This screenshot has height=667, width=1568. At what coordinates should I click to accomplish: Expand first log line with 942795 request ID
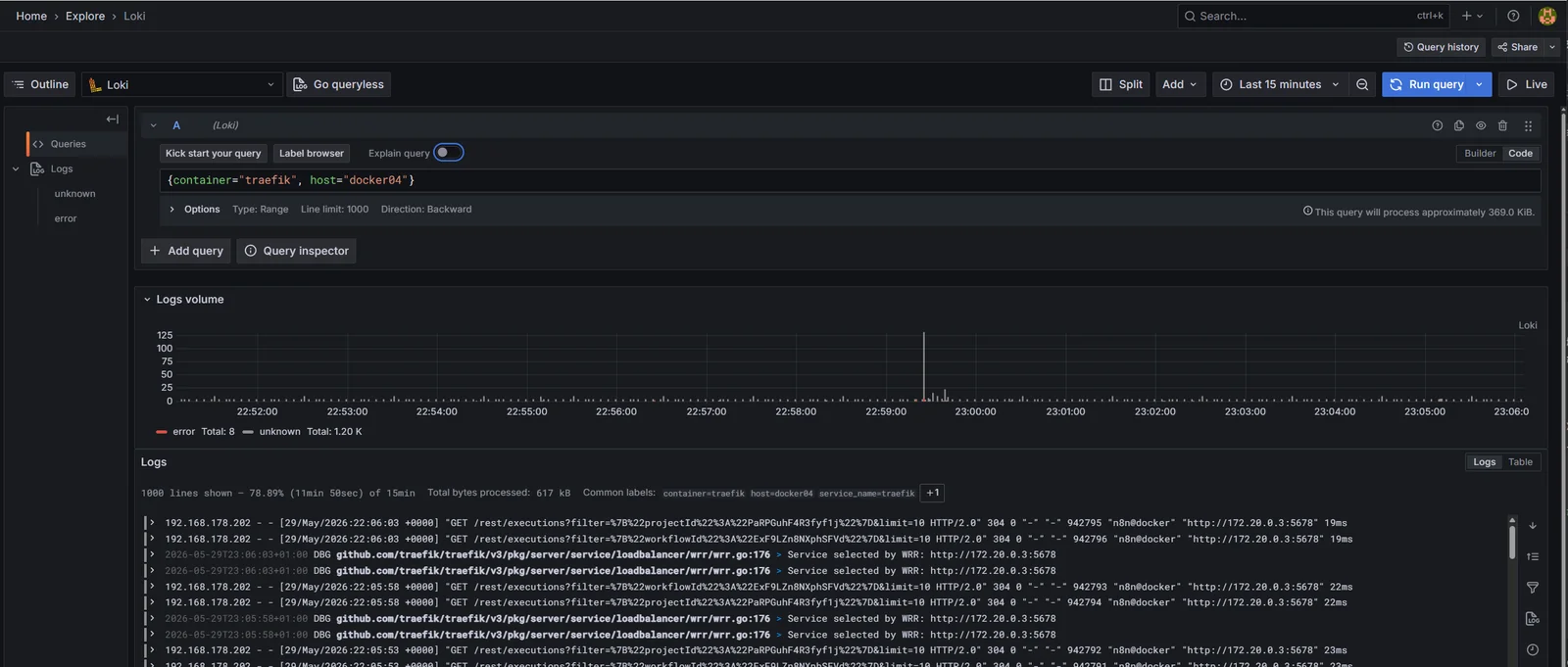151,523
